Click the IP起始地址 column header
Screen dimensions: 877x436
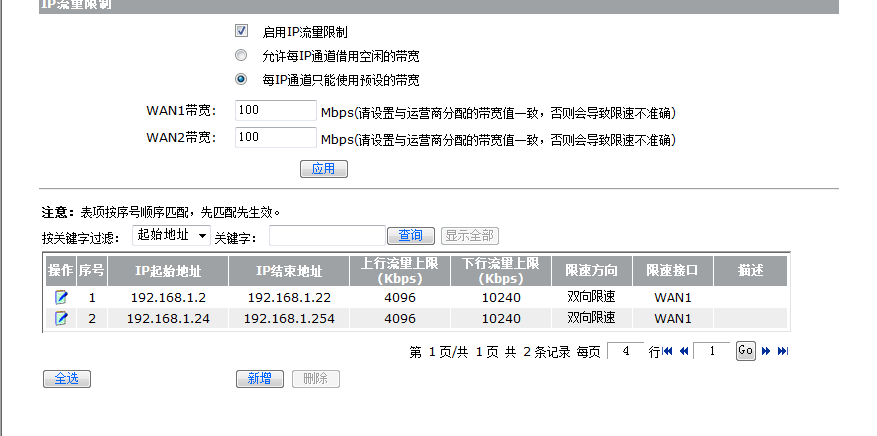[168, 271]
